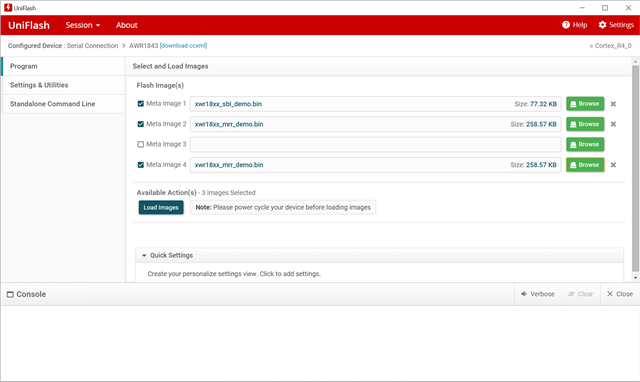Click 'Click to add settings' text
The image size is (640, 382).
tap(290, 274)
